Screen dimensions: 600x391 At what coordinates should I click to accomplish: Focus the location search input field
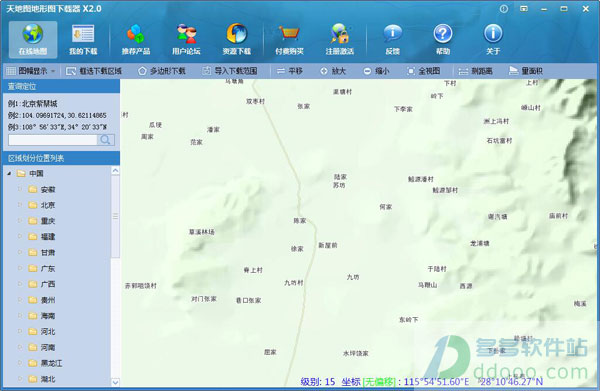(53, 140)
